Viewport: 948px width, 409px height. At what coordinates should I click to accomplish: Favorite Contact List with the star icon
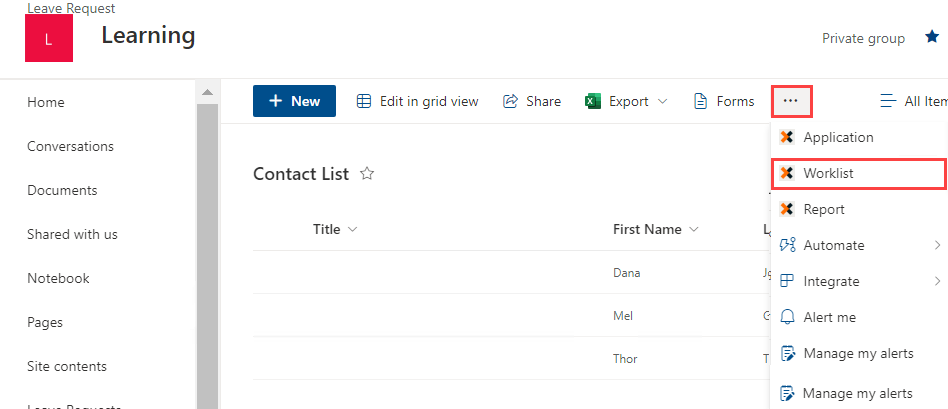click(367, 174)
